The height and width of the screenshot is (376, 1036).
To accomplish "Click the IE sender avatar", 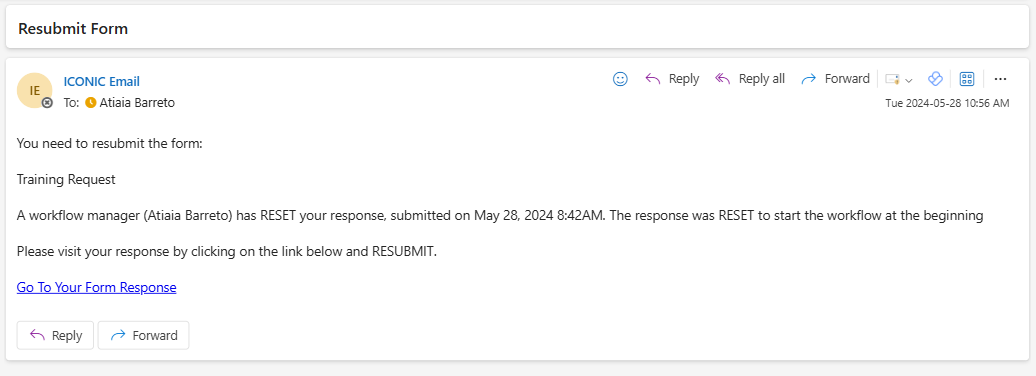I will [34, 91].
